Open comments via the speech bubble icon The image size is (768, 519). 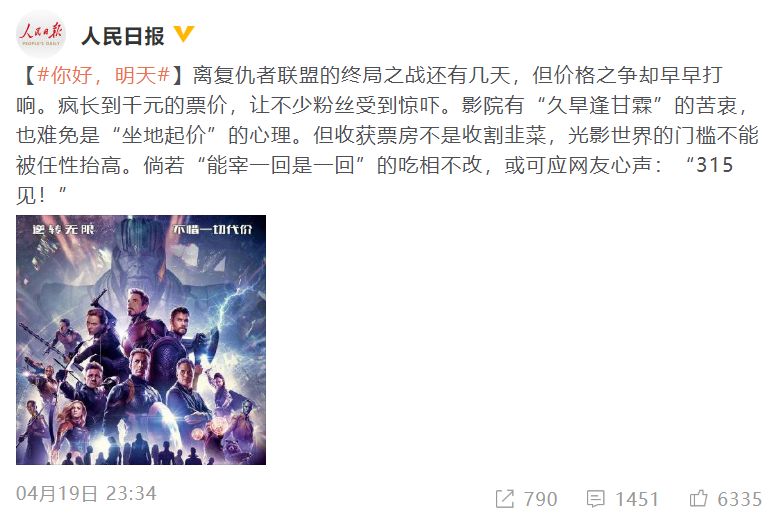[x=596, y=499]
